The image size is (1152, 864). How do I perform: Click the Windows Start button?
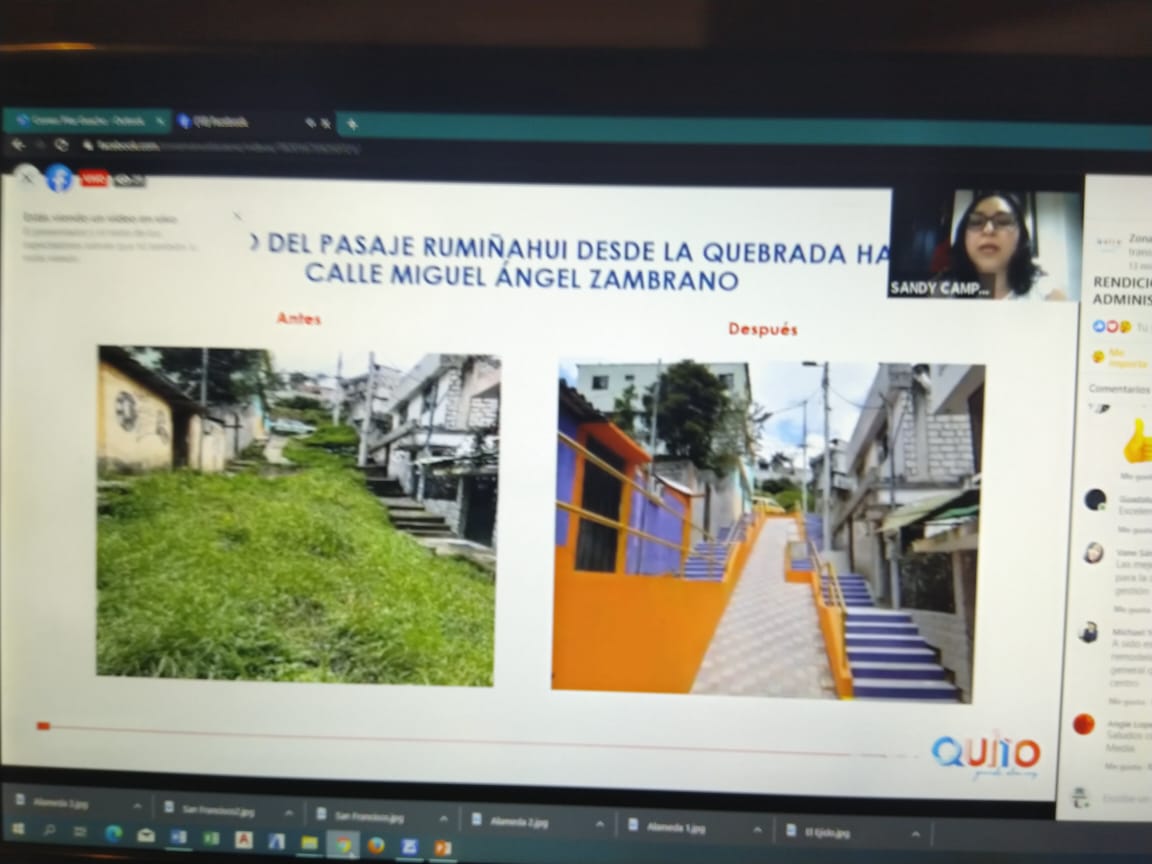19,831
